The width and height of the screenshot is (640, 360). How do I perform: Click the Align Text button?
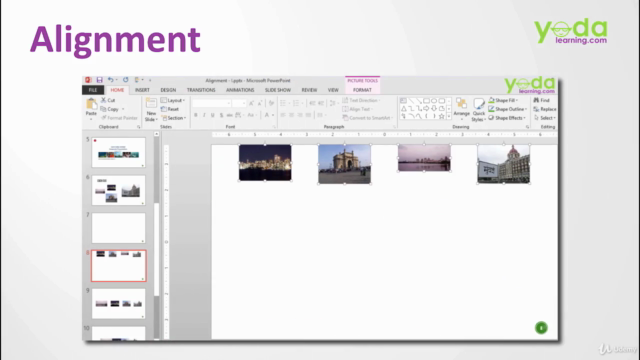[x=358, y=109]
